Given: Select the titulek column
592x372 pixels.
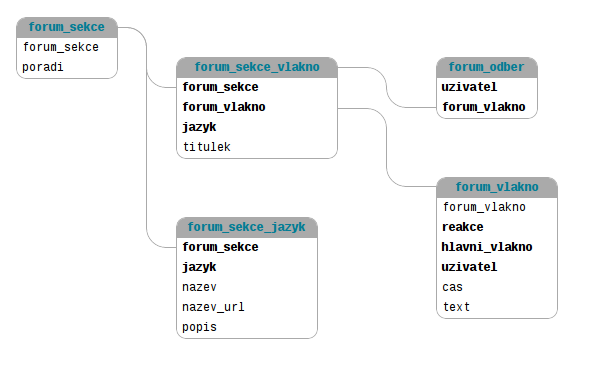Looking at the screenshot, I should click(207, 147).
